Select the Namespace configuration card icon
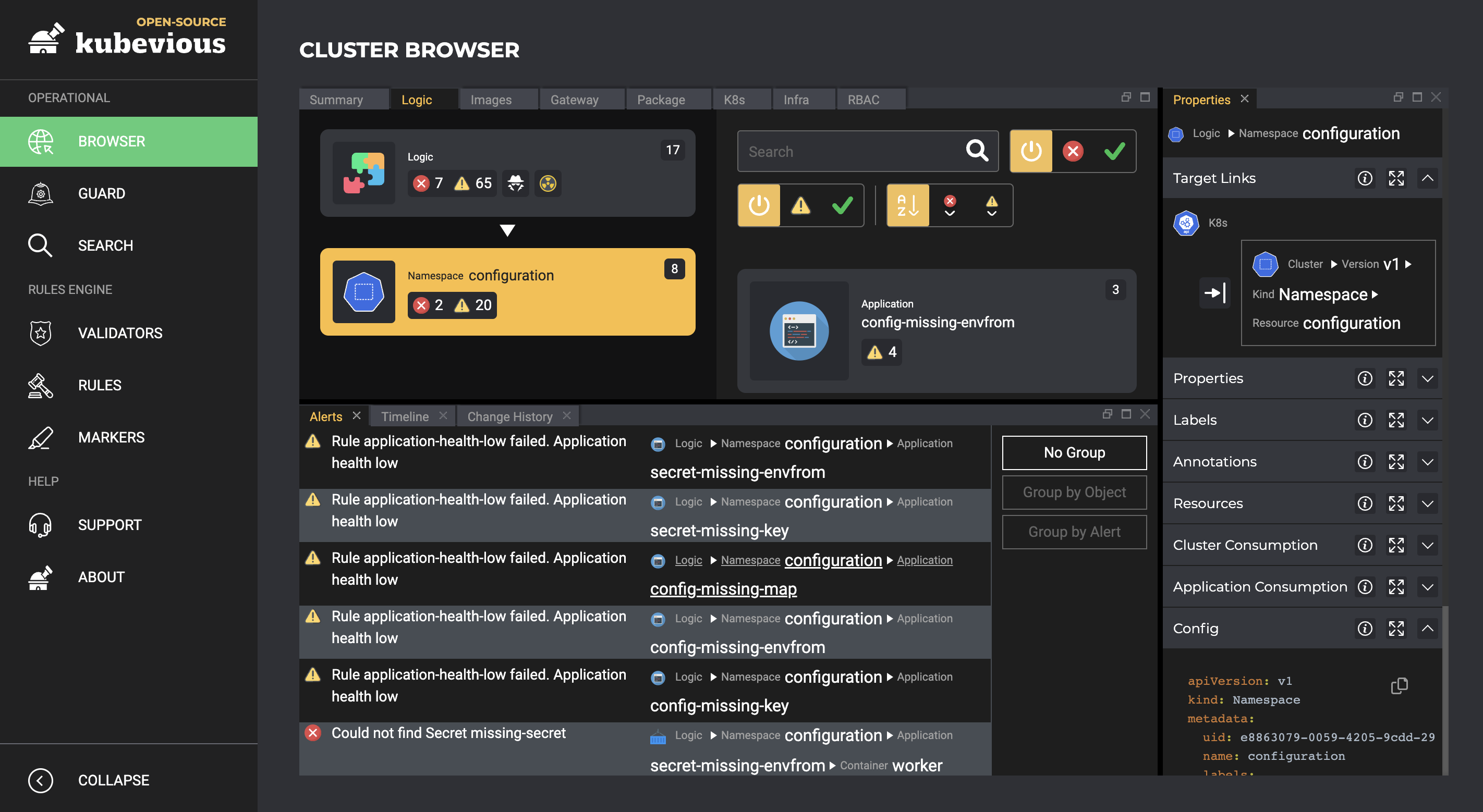This screenshot has height=812, width=1483. [364, 292]
